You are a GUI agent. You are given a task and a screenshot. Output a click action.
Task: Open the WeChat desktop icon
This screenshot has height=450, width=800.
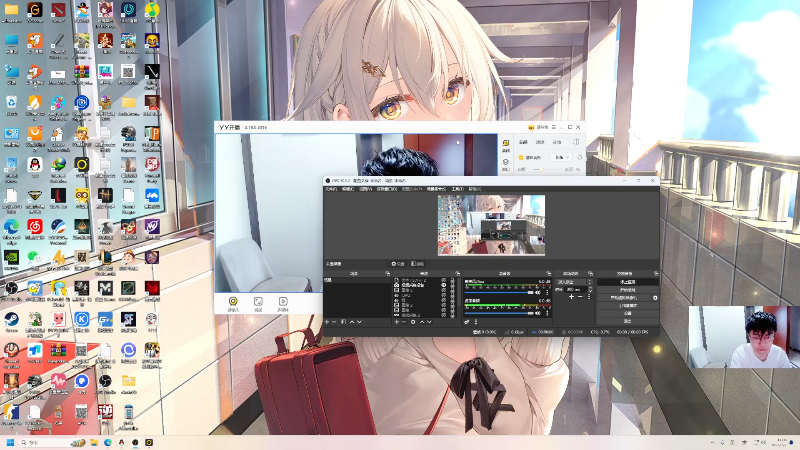tap(34, 256)
